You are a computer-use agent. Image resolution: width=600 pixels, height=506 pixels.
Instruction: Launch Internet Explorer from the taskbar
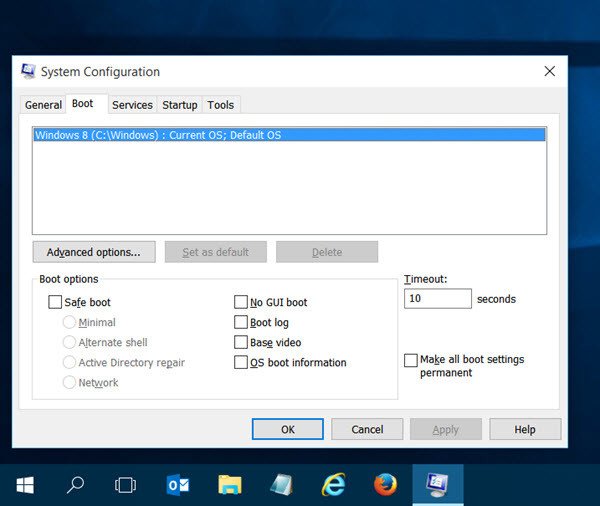(333, 485)
